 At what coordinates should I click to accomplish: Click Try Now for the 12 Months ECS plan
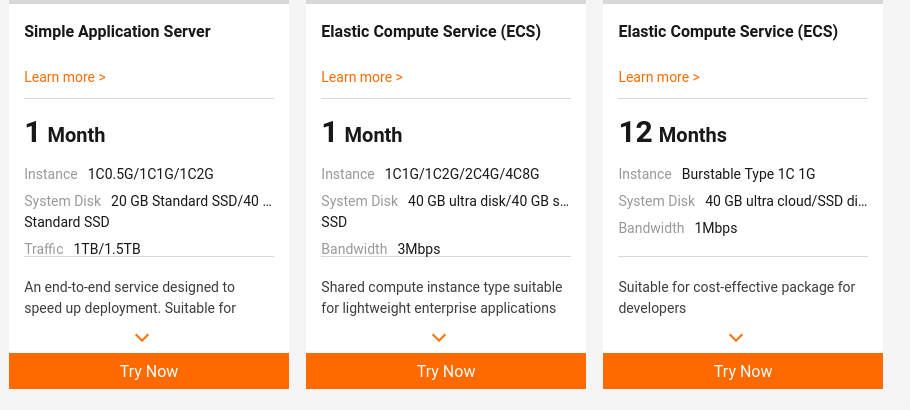[x=743, y=371]
